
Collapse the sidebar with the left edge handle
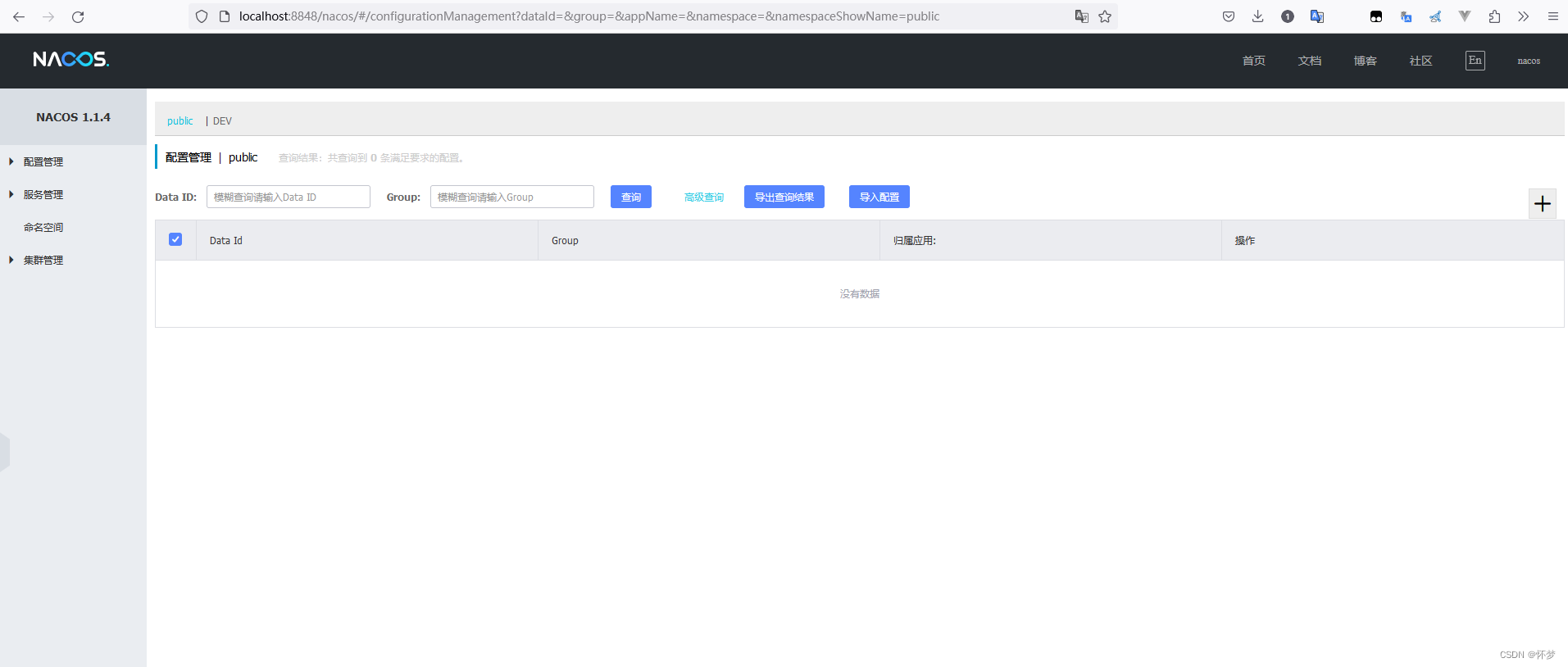click(5, 451)
